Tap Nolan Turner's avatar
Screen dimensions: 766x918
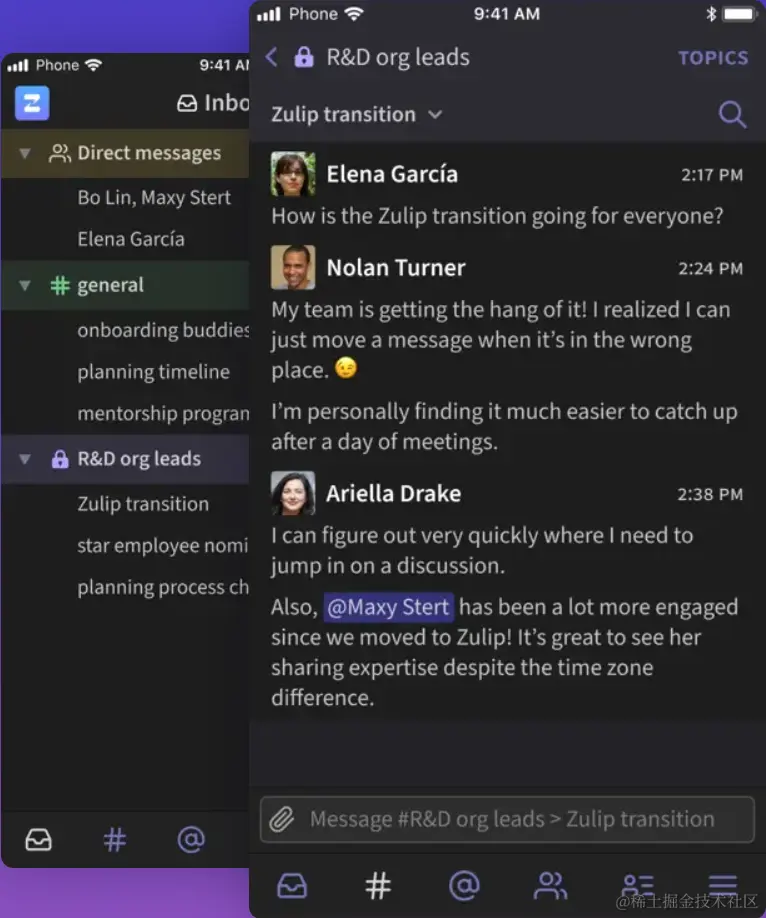click(x=293, y=267)
